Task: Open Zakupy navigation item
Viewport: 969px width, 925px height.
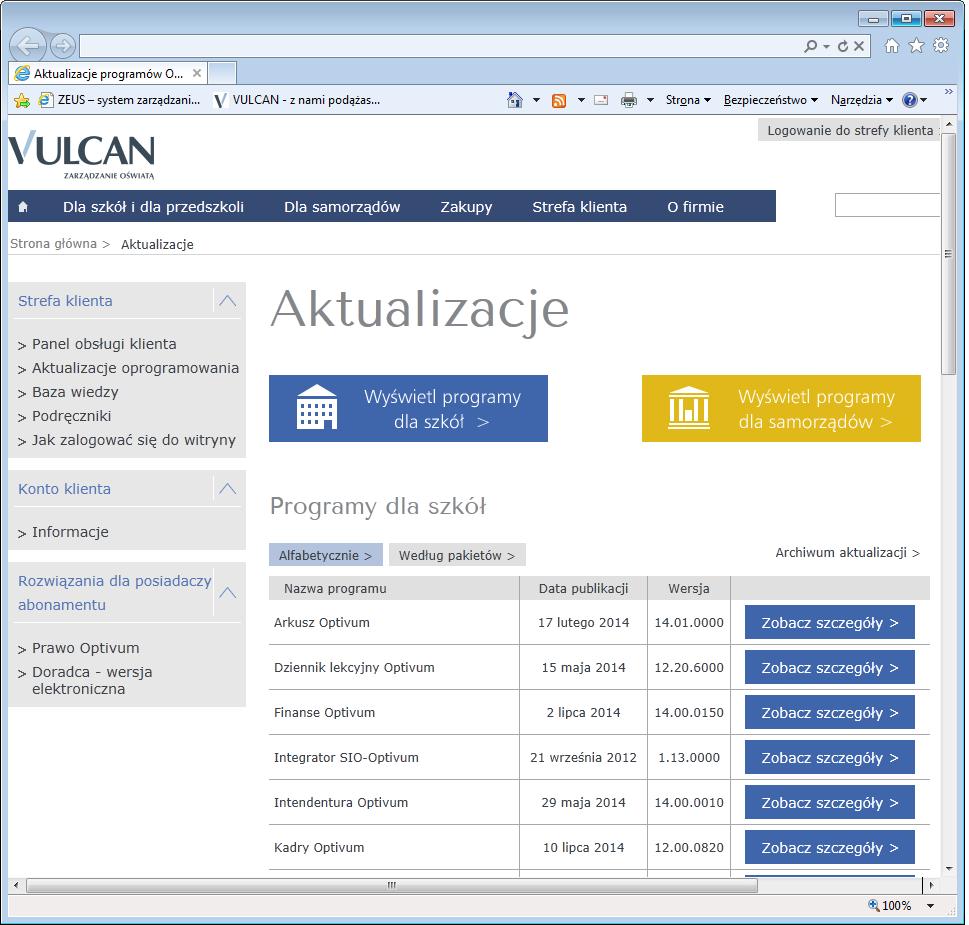Action: [x=466, y=207]
